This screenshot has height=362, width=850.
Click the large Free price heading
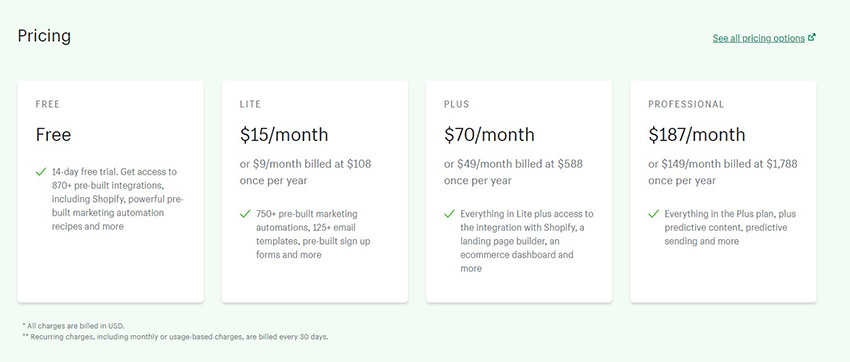tap(53, 134)
